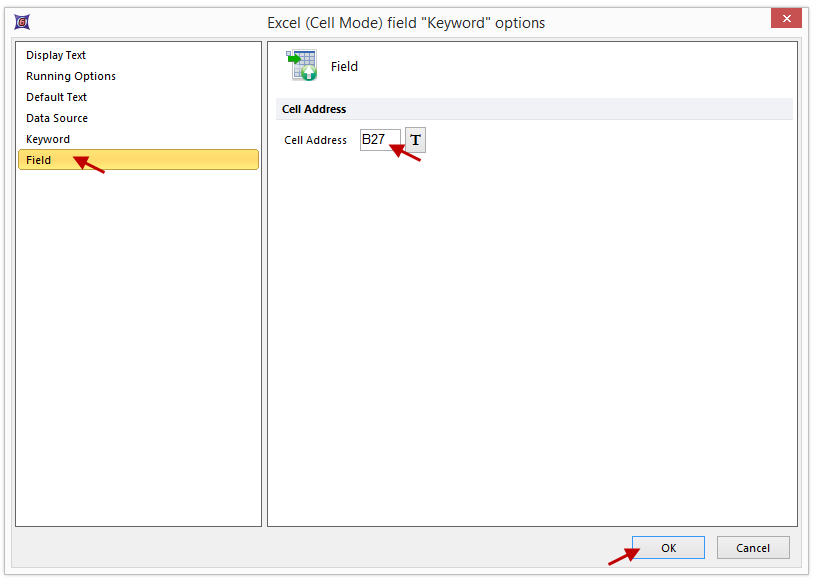Click the bold Cell Address section header
This screenshot has height=584, width=818.
[x=314, y=109]
